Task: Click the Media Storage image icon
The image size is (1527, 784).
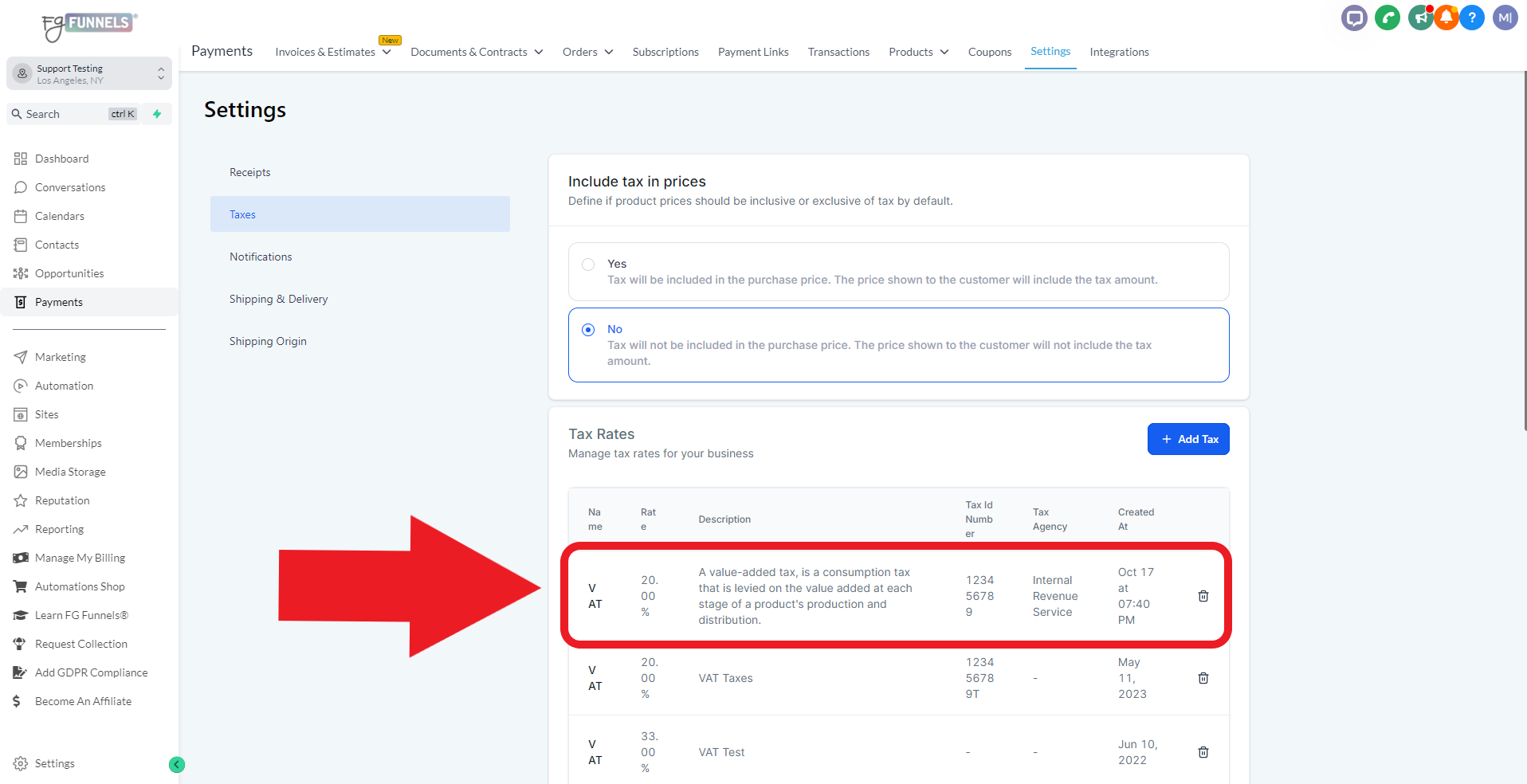Action: coord(21,472)
